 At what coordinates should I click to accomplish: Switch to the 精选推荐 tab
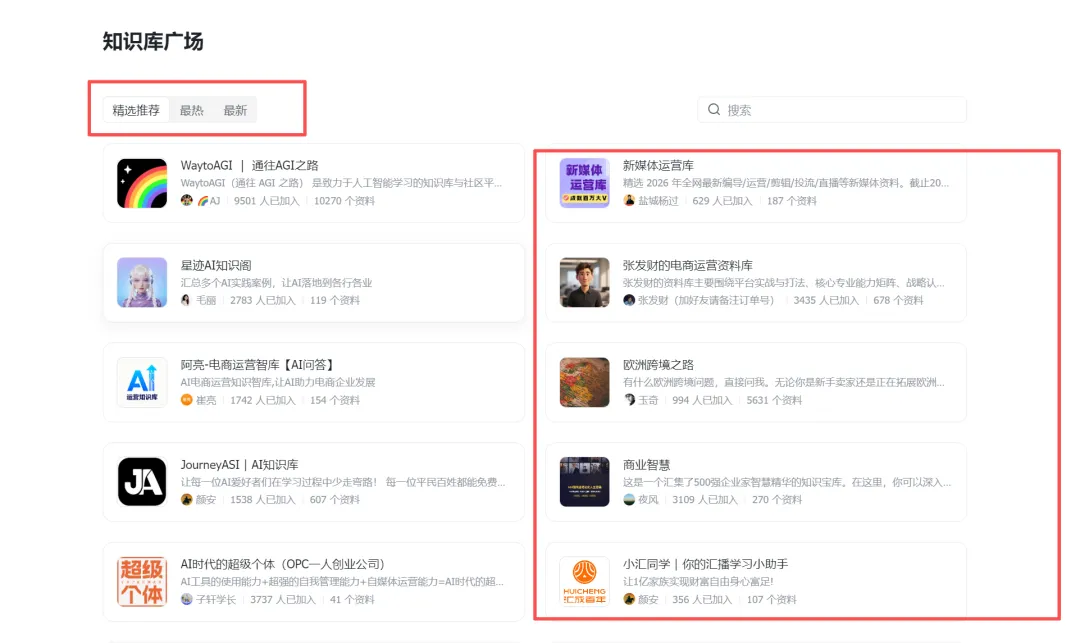[x=136, y=110]
